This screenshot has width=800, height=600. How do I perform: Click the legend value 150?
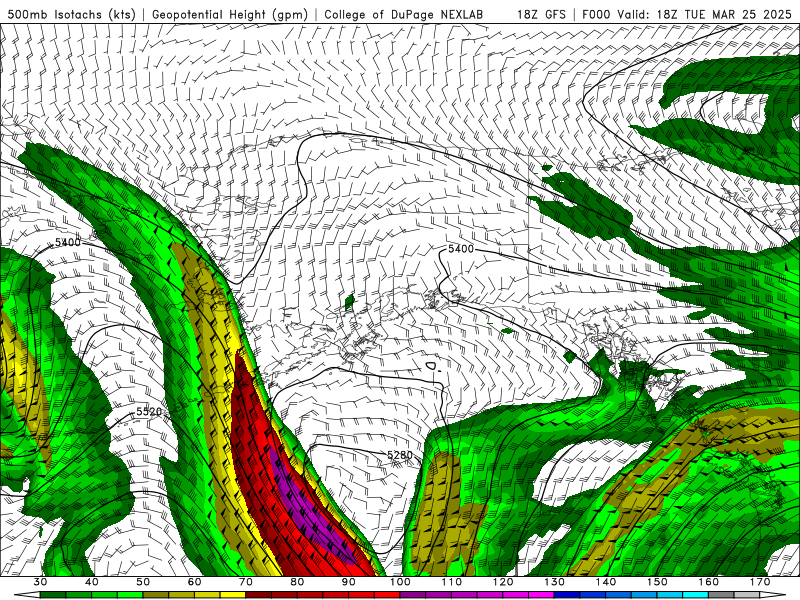[x=657, y=582]
